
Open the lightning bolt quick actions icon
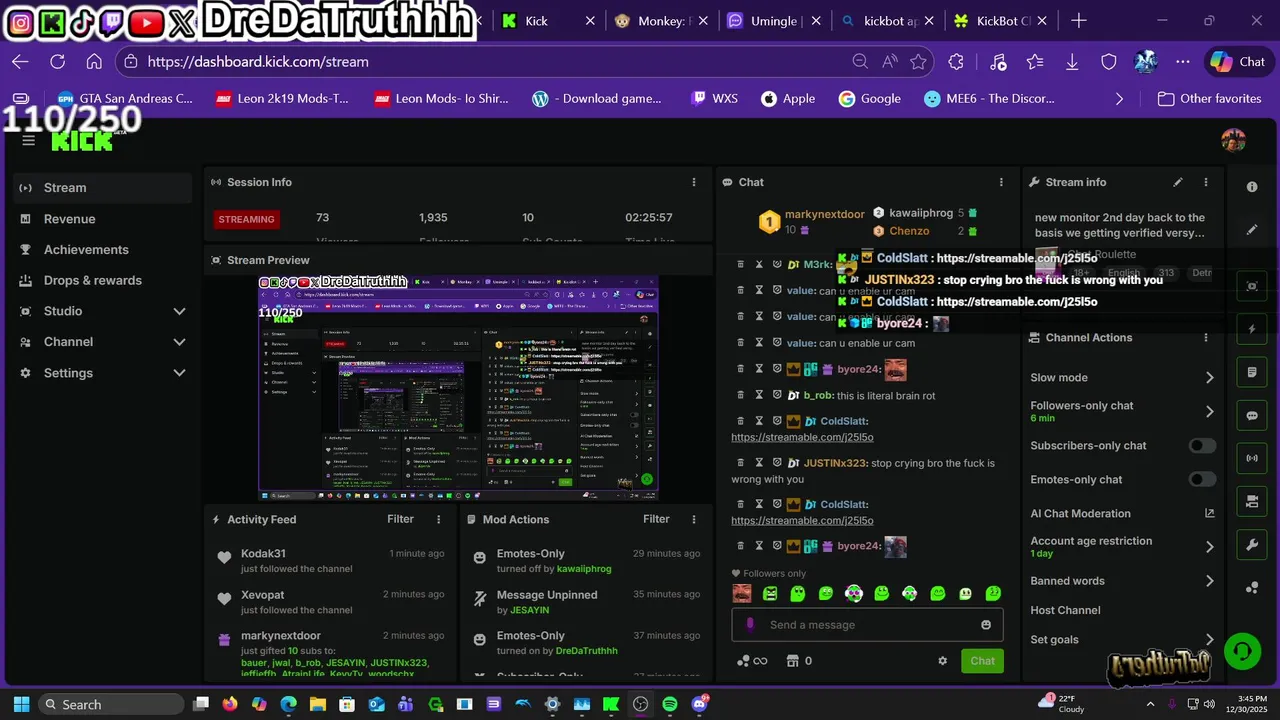(1252, 329)
